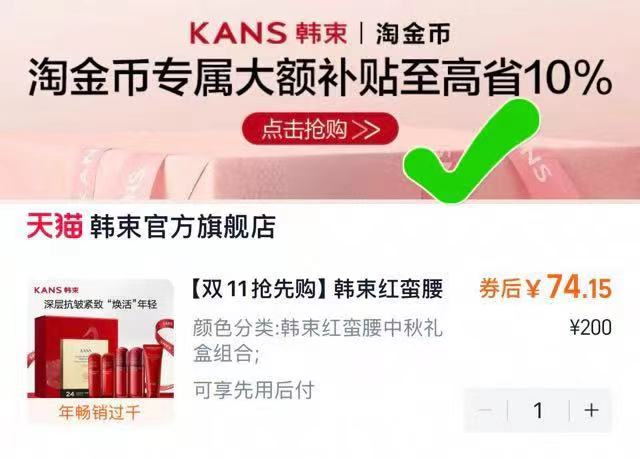Increase quantity with the plus button

[x=591, y=410]
